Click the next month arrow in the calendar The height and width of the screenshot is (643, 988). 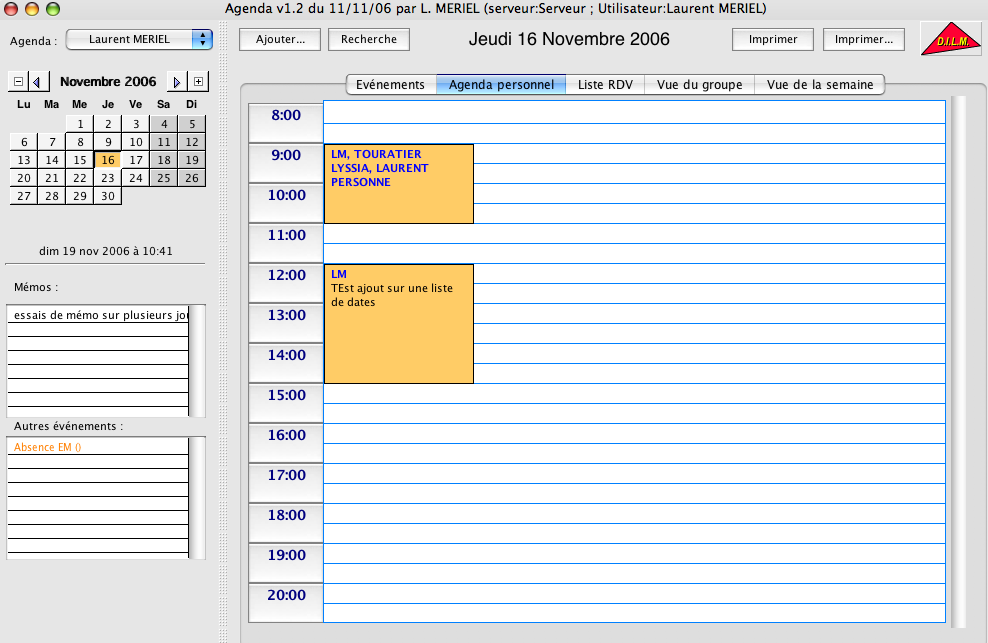176,81
